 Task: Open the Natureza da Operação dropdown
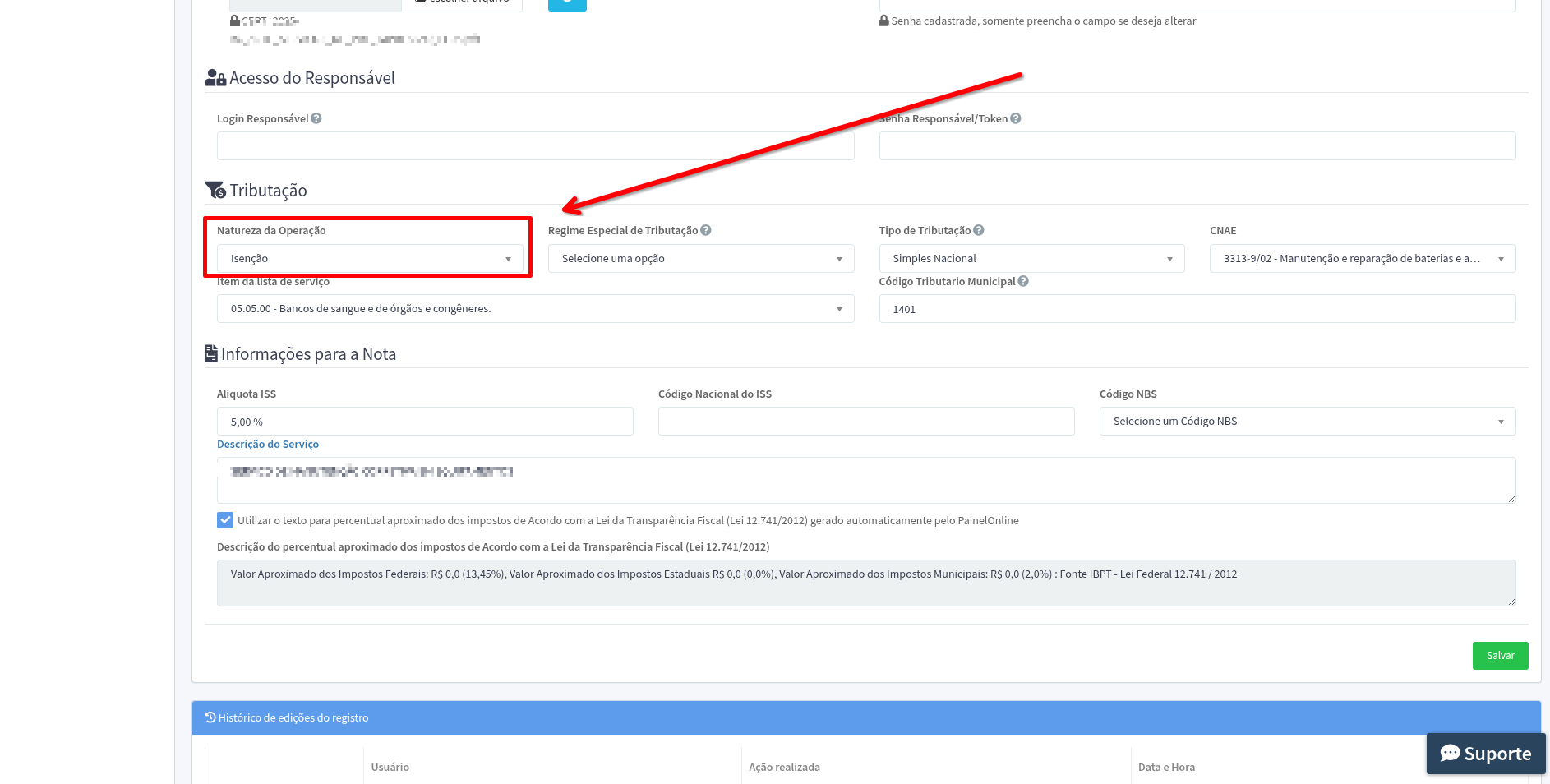370,259
